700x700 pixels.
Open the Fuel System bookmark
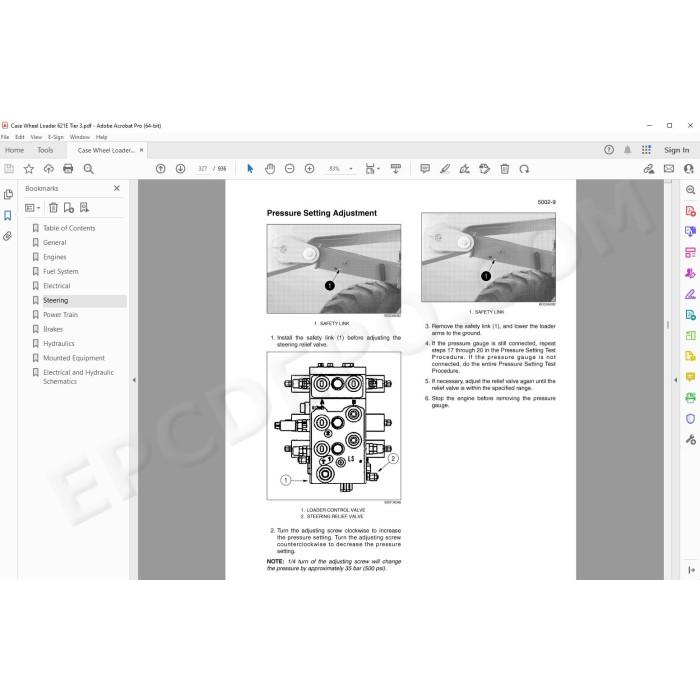coord(61,271)
